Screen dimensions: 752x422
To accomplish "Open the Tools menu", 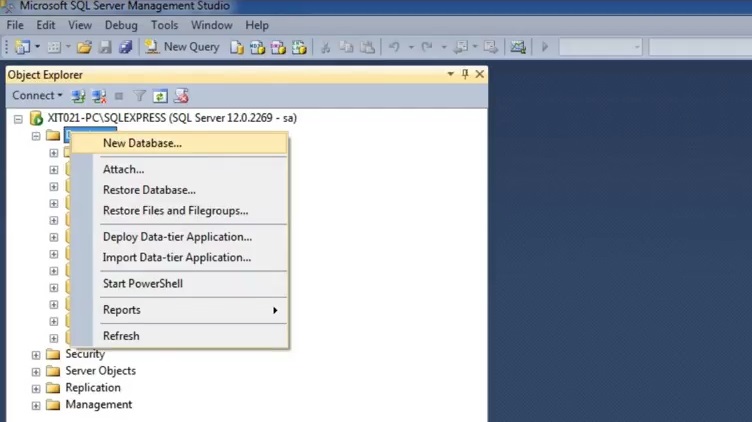I will pos(164,25).
